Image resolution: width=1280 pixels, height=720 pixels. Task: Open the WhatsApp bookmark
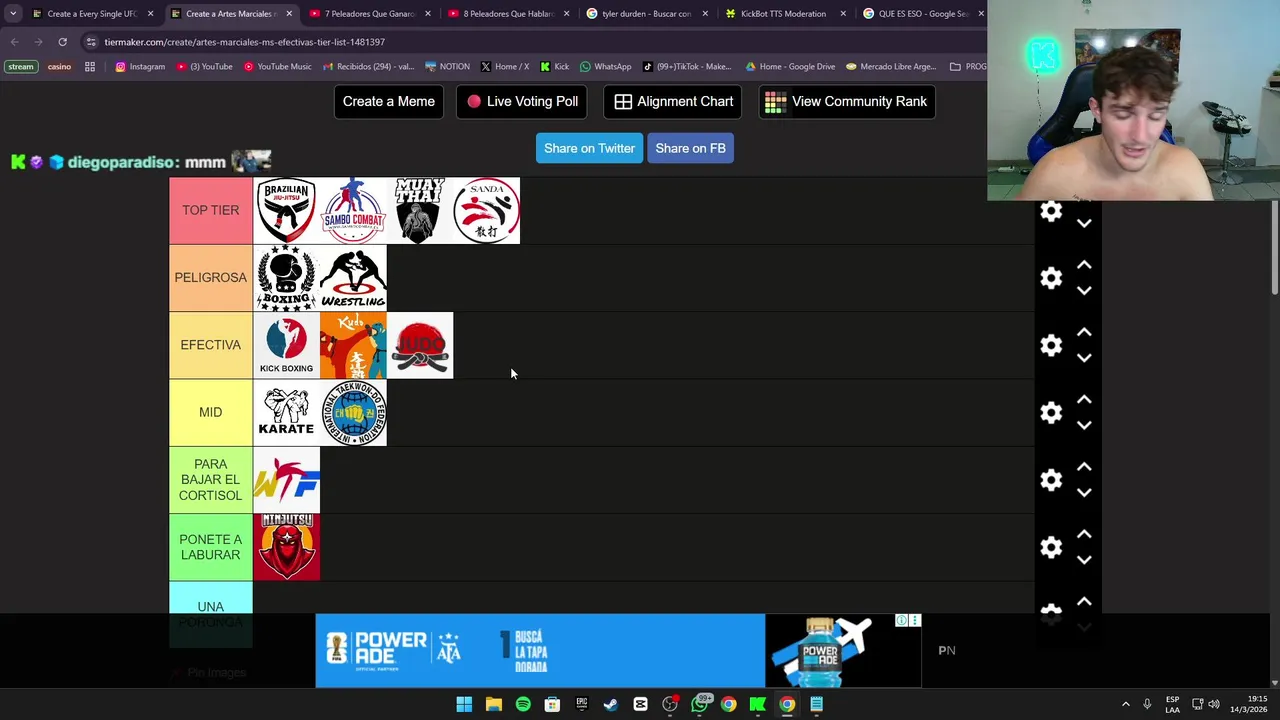pos(605,67)
